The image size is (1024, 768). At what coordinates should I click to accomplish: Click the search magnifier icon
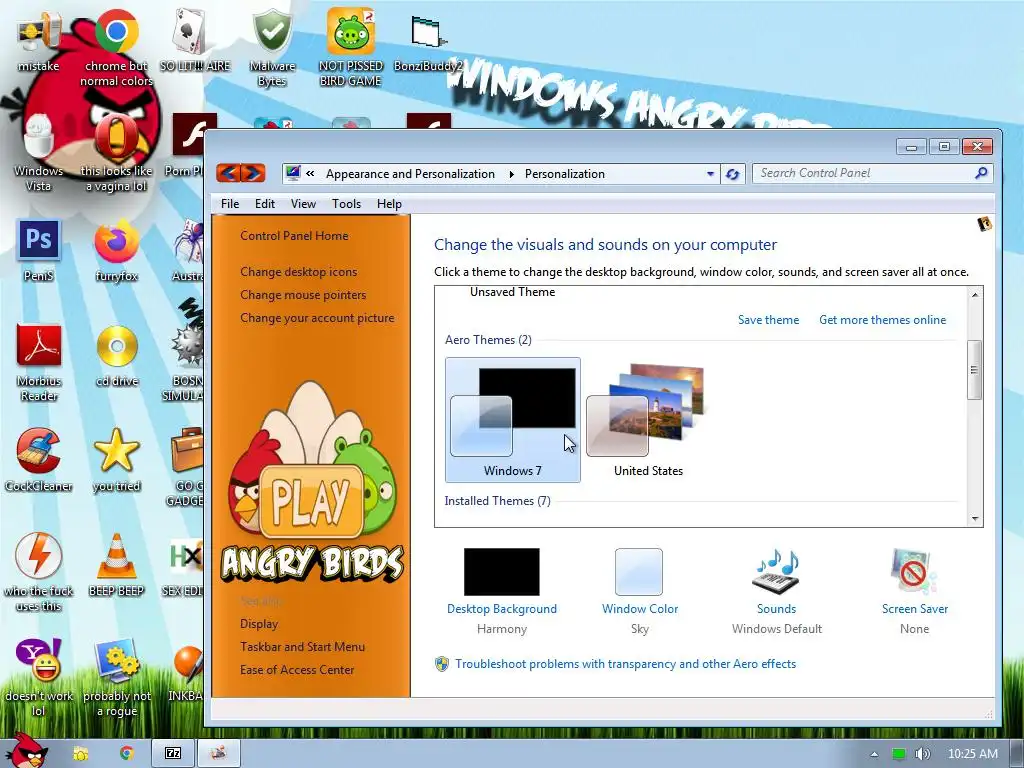[980, 173]
